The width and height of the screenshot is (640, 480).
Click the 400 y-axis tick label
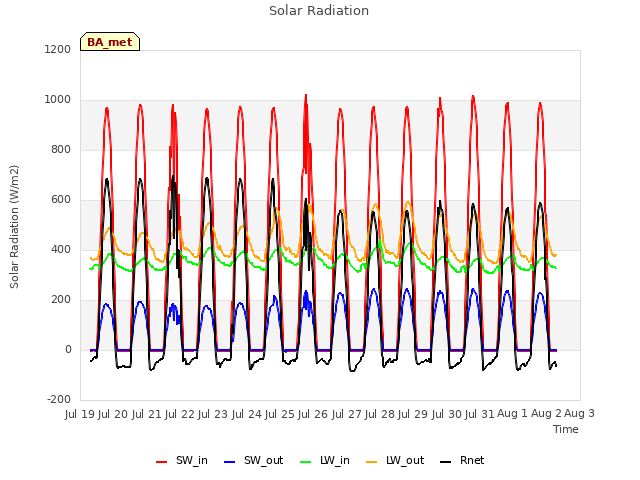(x=61, y=249)
